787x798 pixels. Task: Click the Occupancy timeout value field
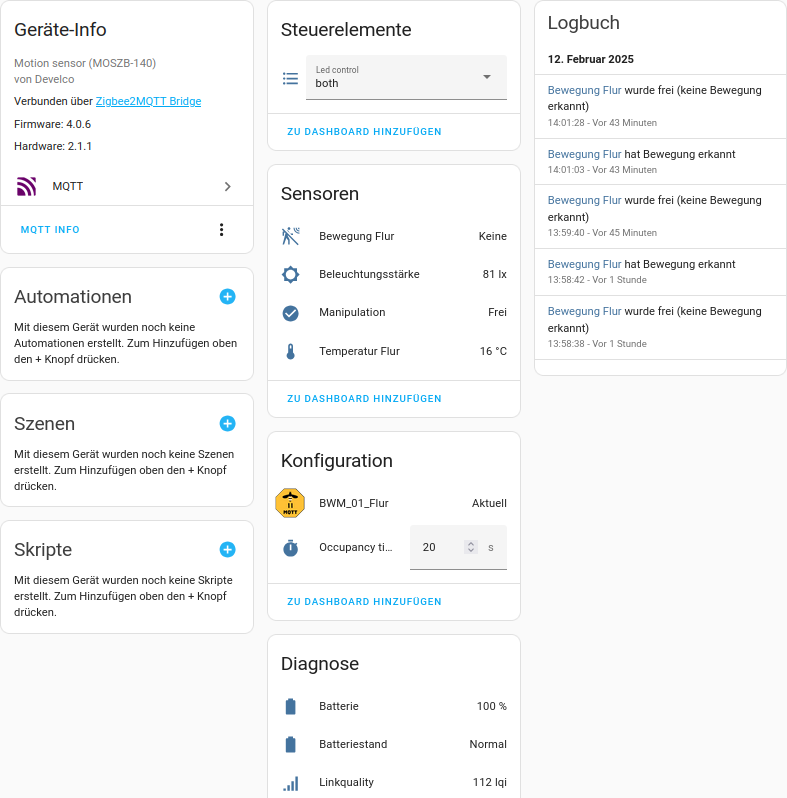coord(458,547)
